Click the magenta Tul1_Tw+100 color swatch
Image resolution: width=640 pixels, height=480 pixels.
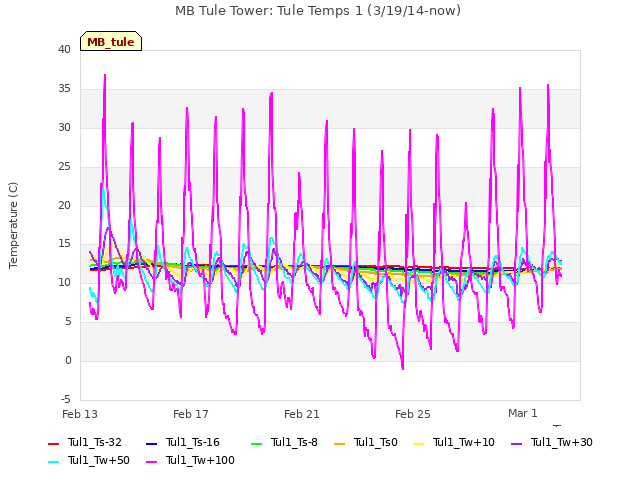151,462
